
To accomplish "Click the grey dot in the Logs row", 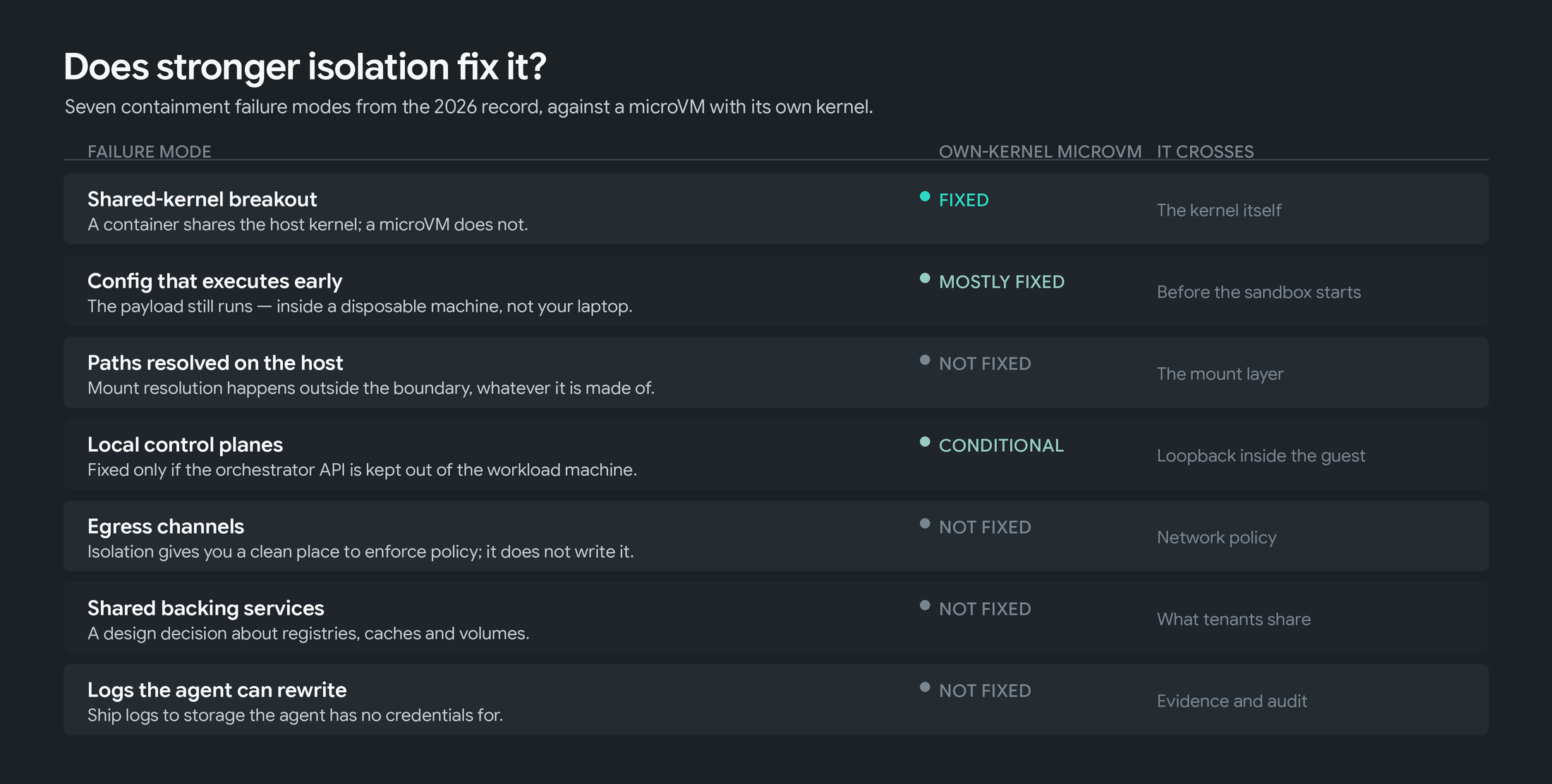I will coord(925,687).
